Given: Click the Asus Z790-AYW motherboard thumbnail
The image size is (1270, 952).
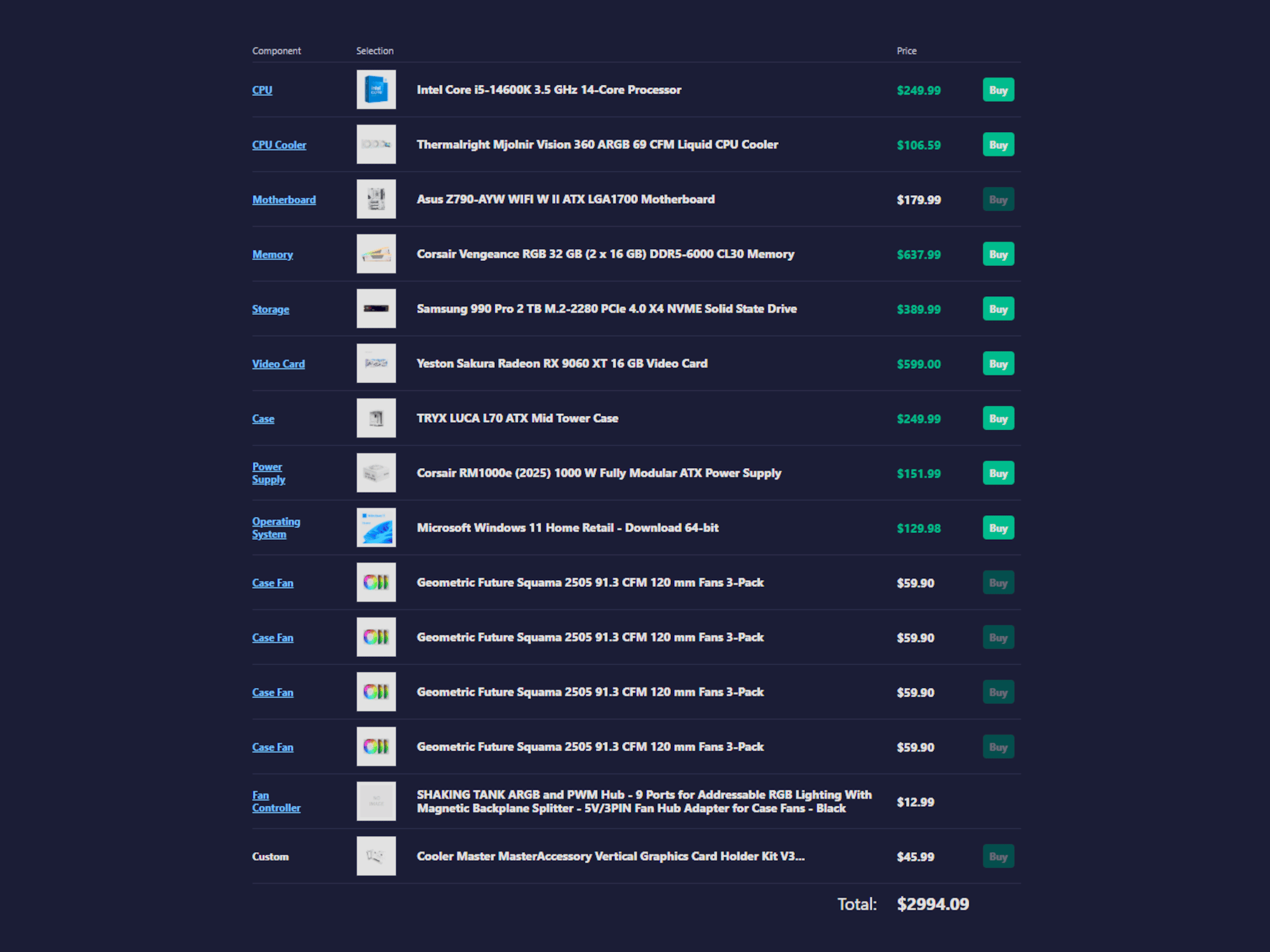Looking at the screenshot, I should (376, 200).
